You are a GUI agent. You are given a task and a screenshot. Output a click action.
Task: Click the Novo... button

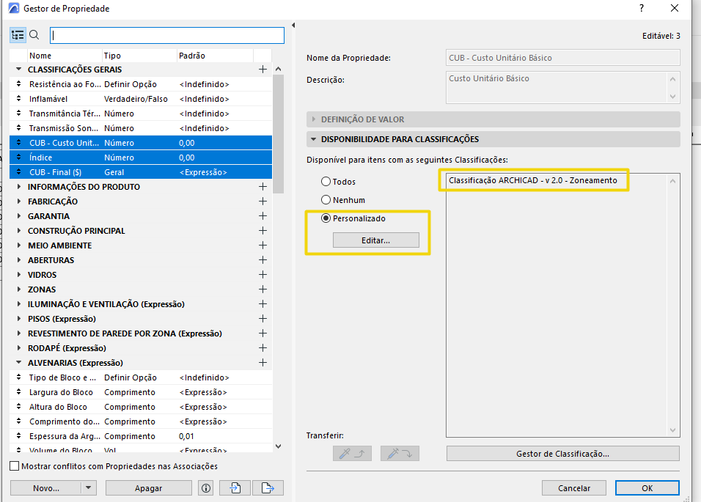click(x=46, y=488)
